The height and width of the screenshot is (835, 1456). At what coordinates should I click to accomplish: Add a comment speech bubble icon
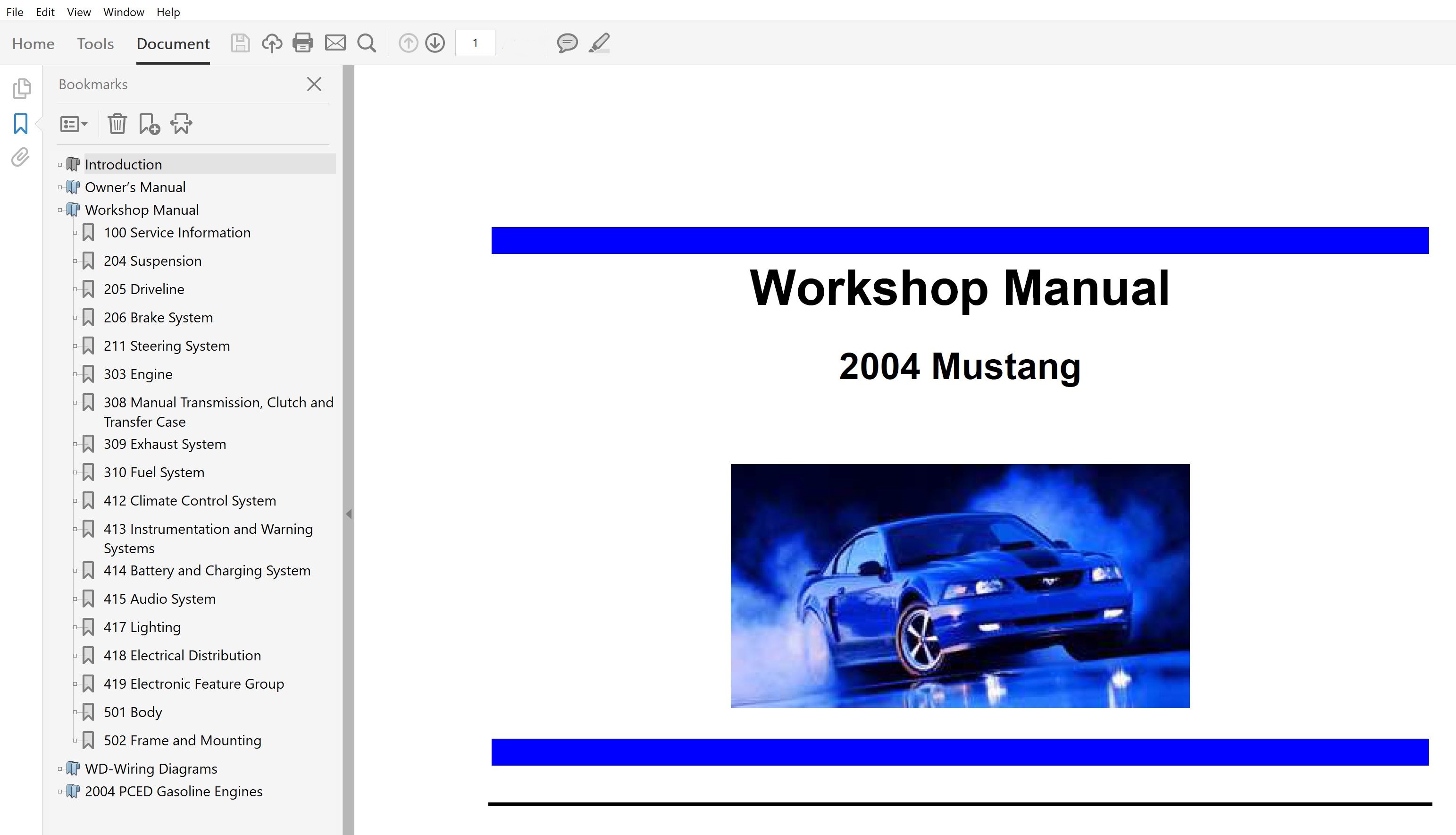tap(567, 43)
